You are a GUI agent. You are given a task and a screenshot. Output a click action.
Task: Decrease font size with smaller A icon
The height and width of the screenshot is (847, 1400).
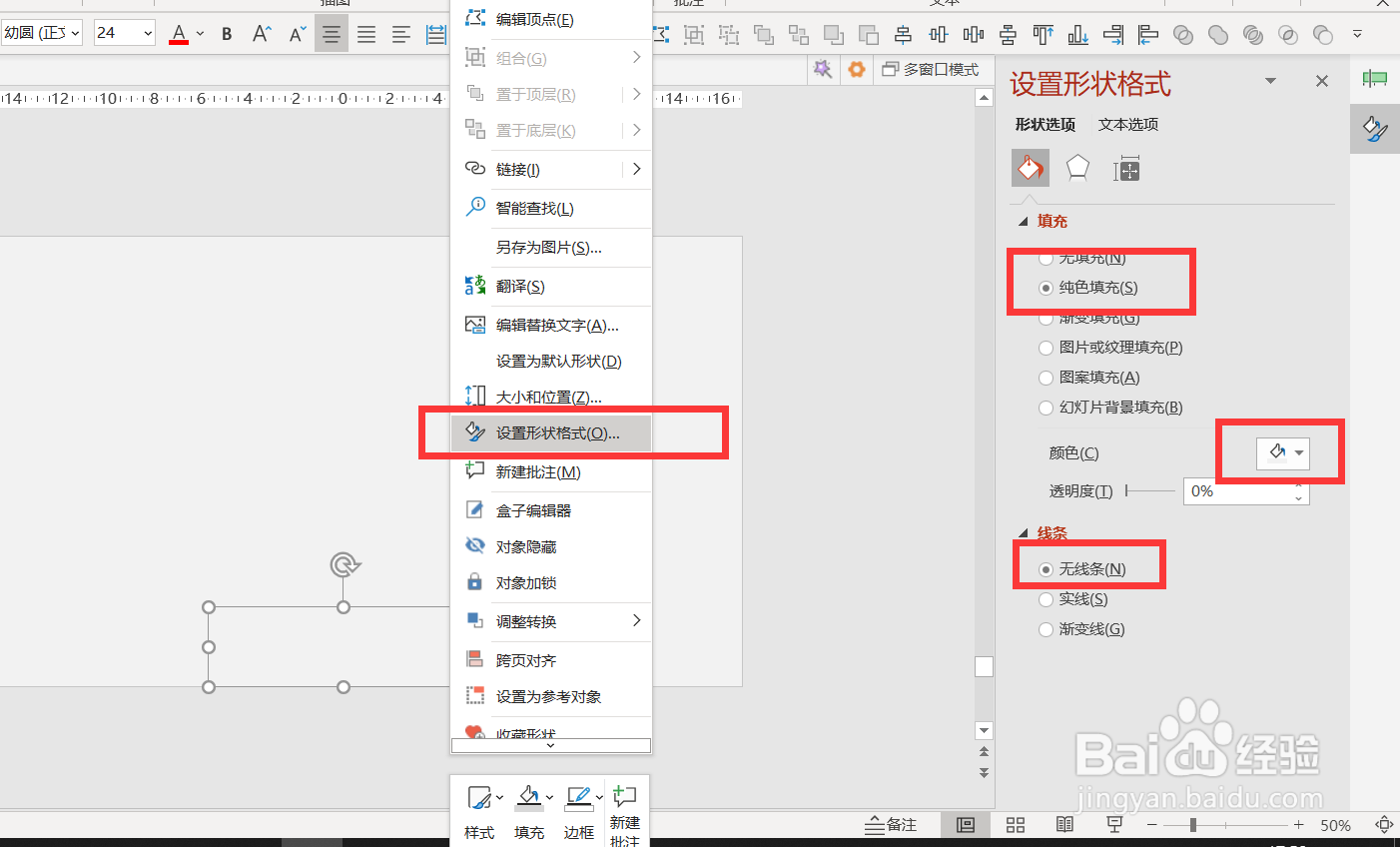coord(298,34)
